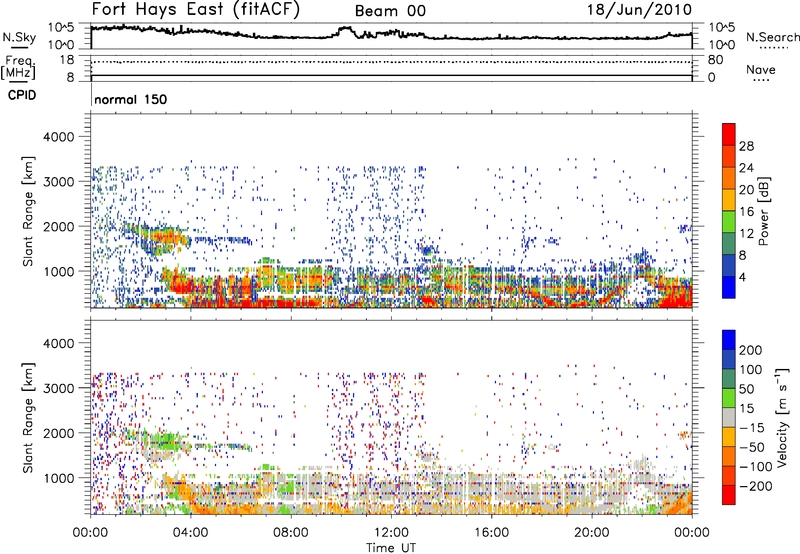Click the 'Power [dB]' color bar title
Screen dimensions: 800x554
point(764,211)
